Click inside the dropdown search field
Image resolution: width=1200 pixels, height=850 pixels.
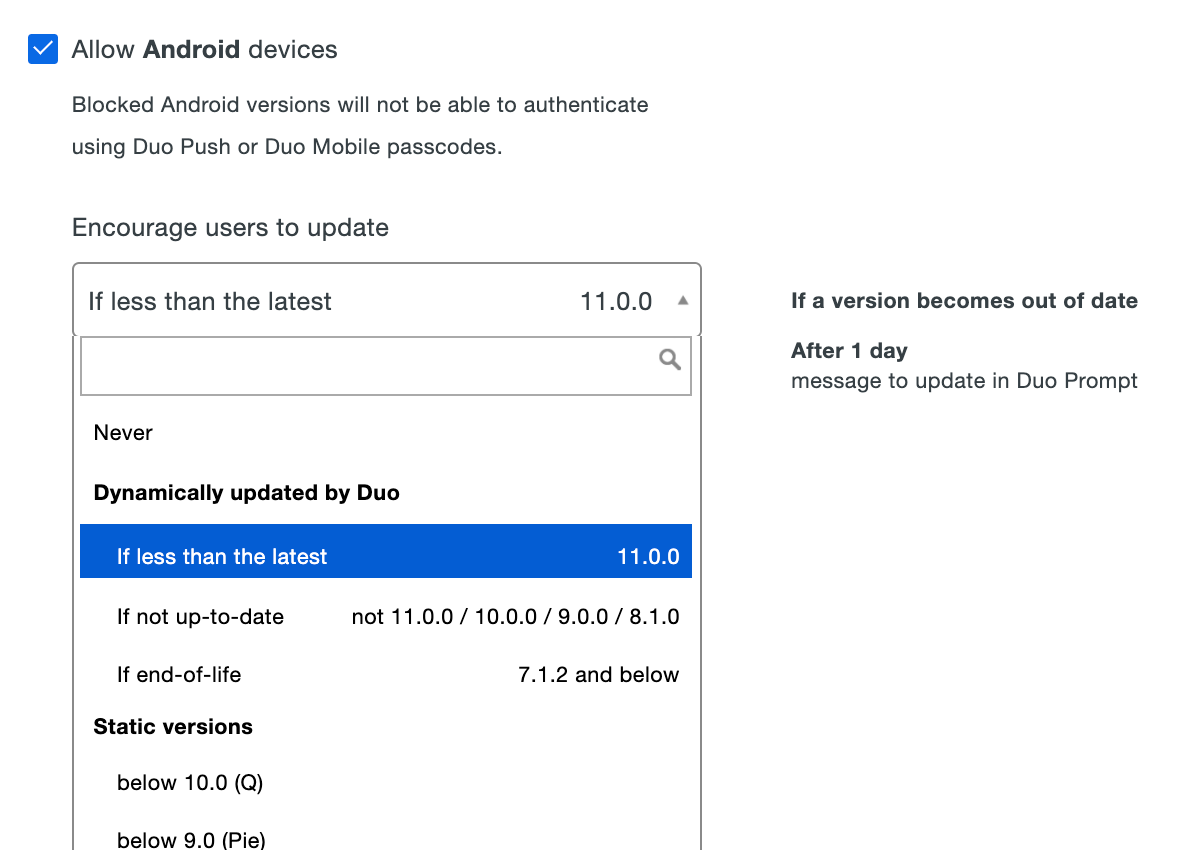click(x=386, y=366)
